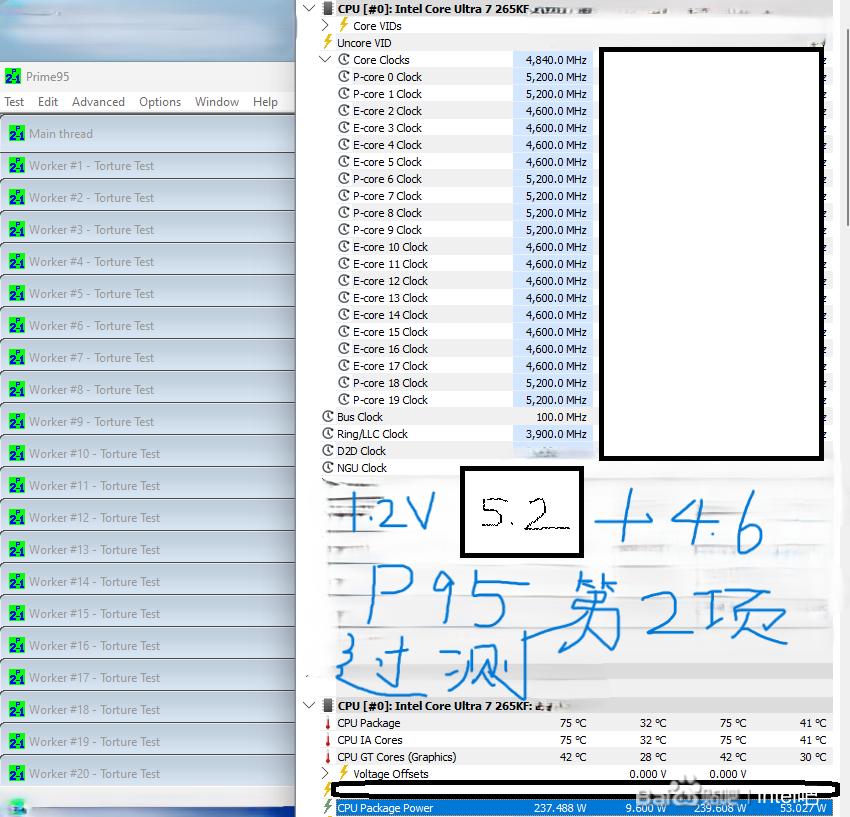Click the Worker #12 Torture Test icon

17,517
